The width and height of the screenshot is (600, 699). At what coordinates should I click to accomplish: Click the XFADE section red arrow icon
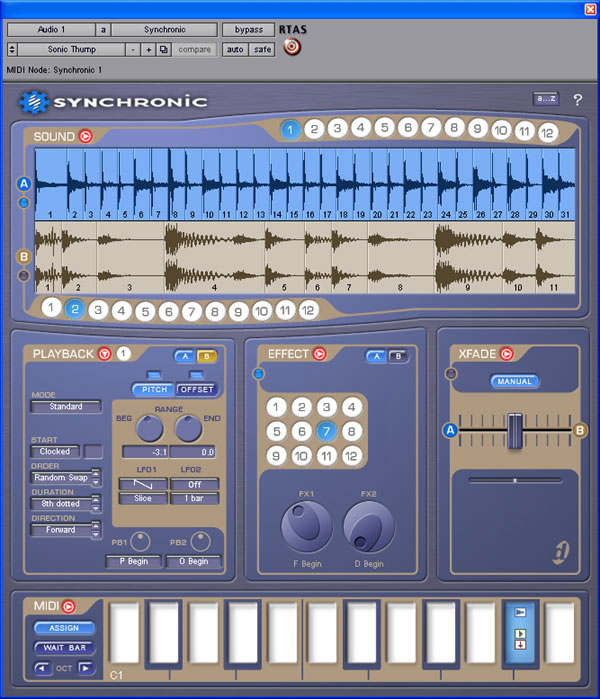pos(507,354)
